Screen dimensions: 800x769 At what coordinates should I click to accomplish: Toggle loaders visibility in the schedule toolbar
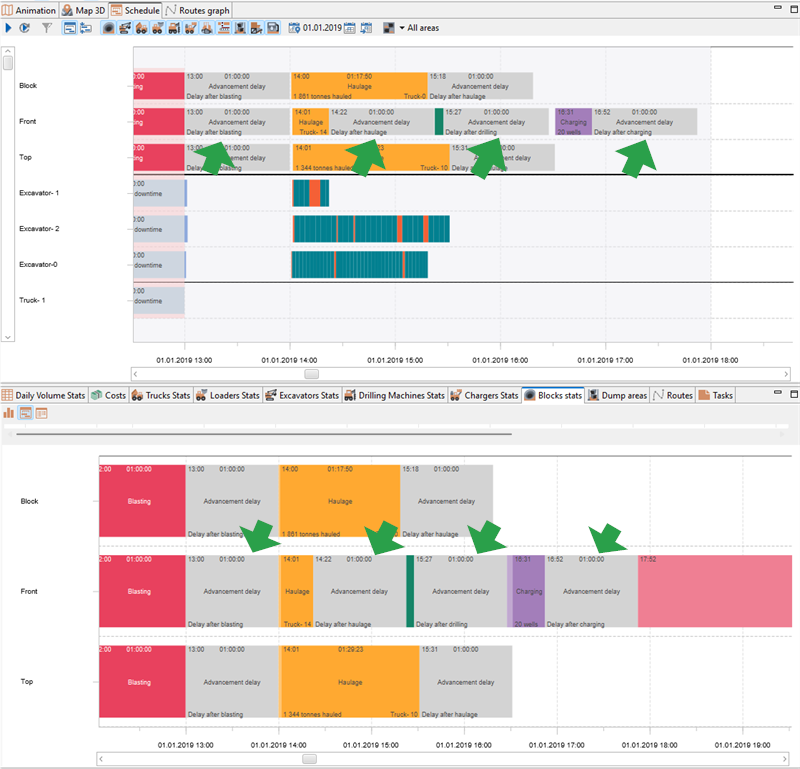coord(158,28)
